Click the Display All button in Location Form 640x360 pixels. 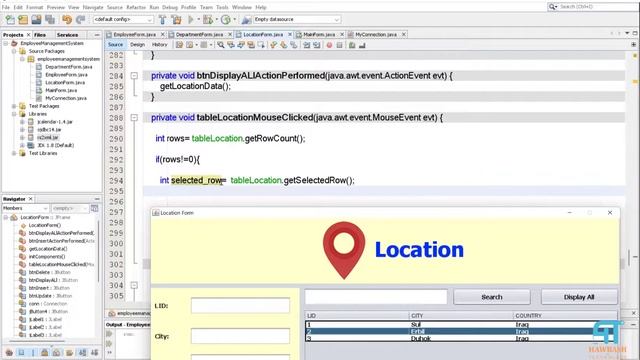579,297
